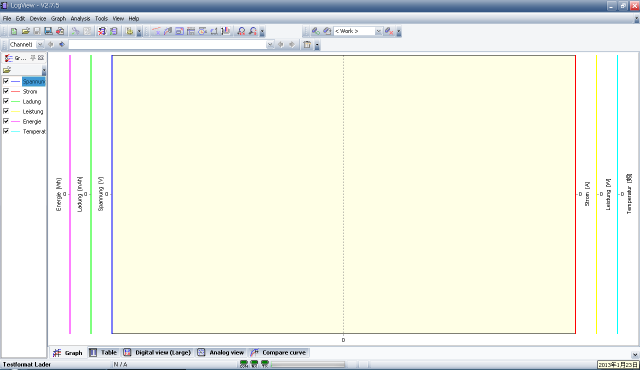Select the Graph tab
The image size is (640, 370).
tap(68, 352)
